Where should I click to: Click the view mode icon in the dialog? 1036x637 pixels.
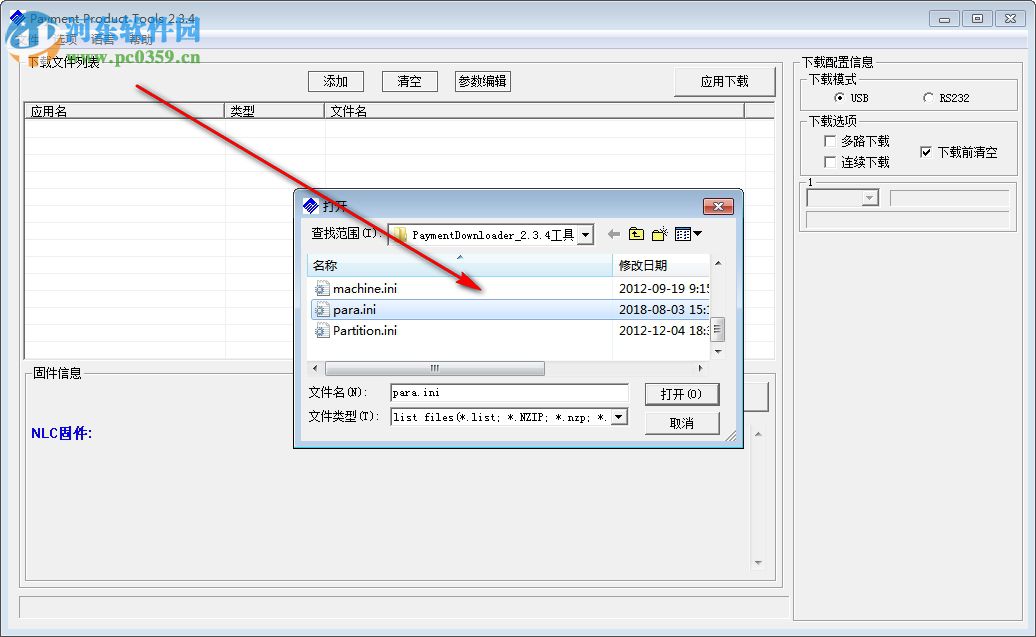tap(683, 234)
